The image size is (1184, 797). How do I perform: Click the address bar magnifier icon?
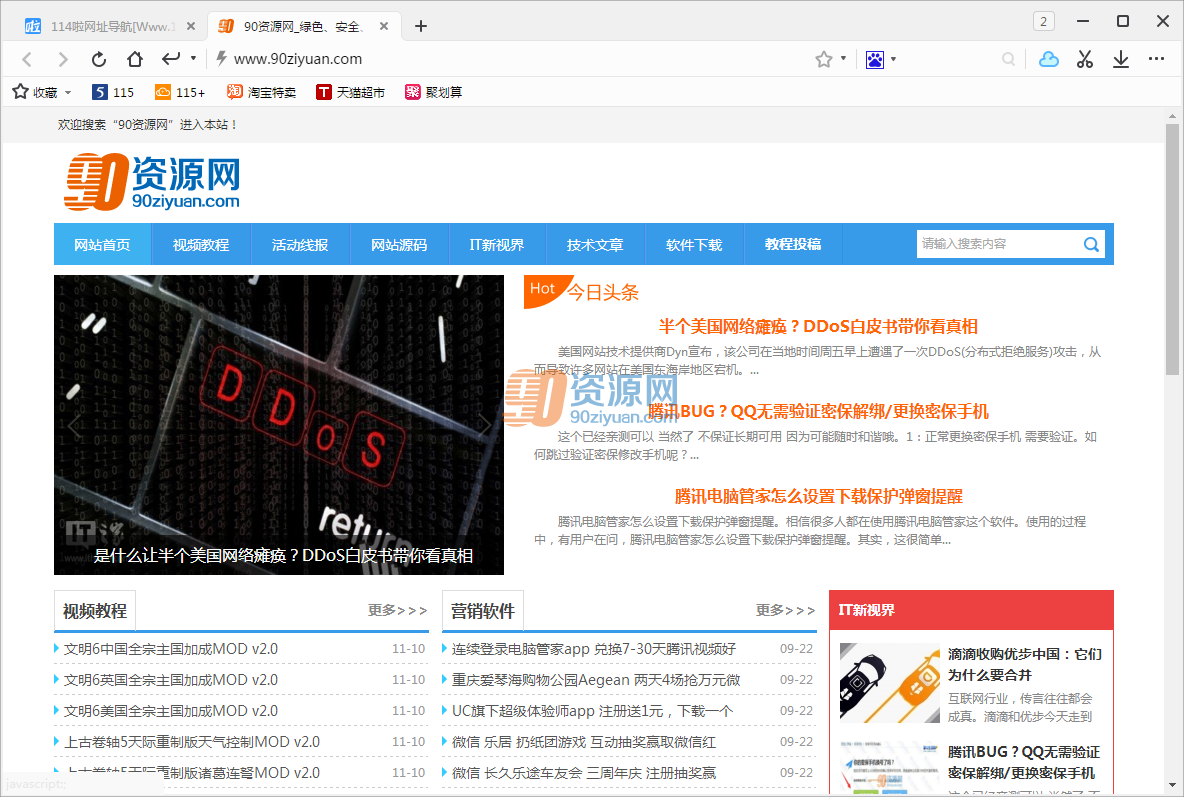pos(1008,59)
